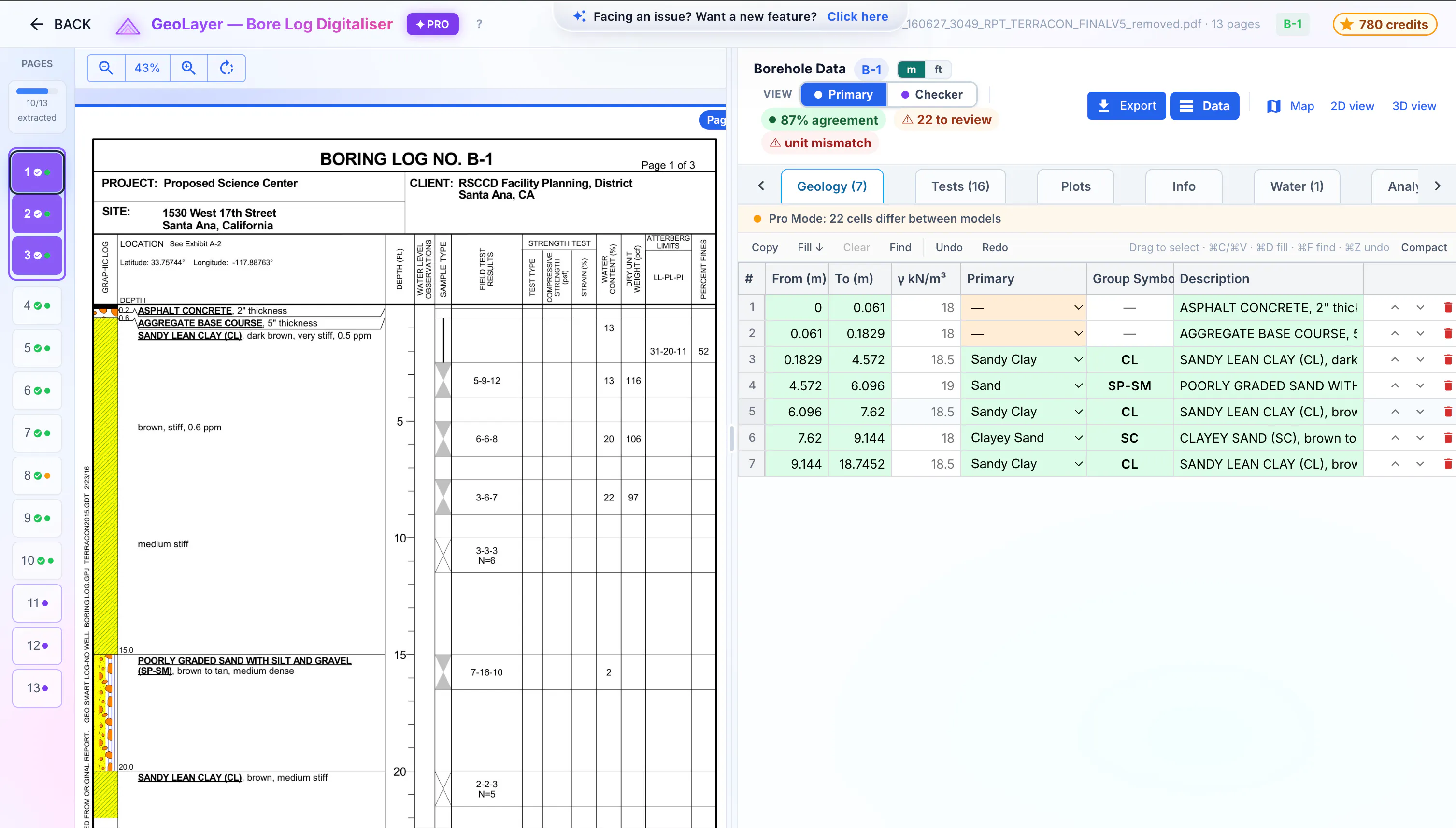
Task: Click the Copy toolbar button
Action: coord(764,247)
